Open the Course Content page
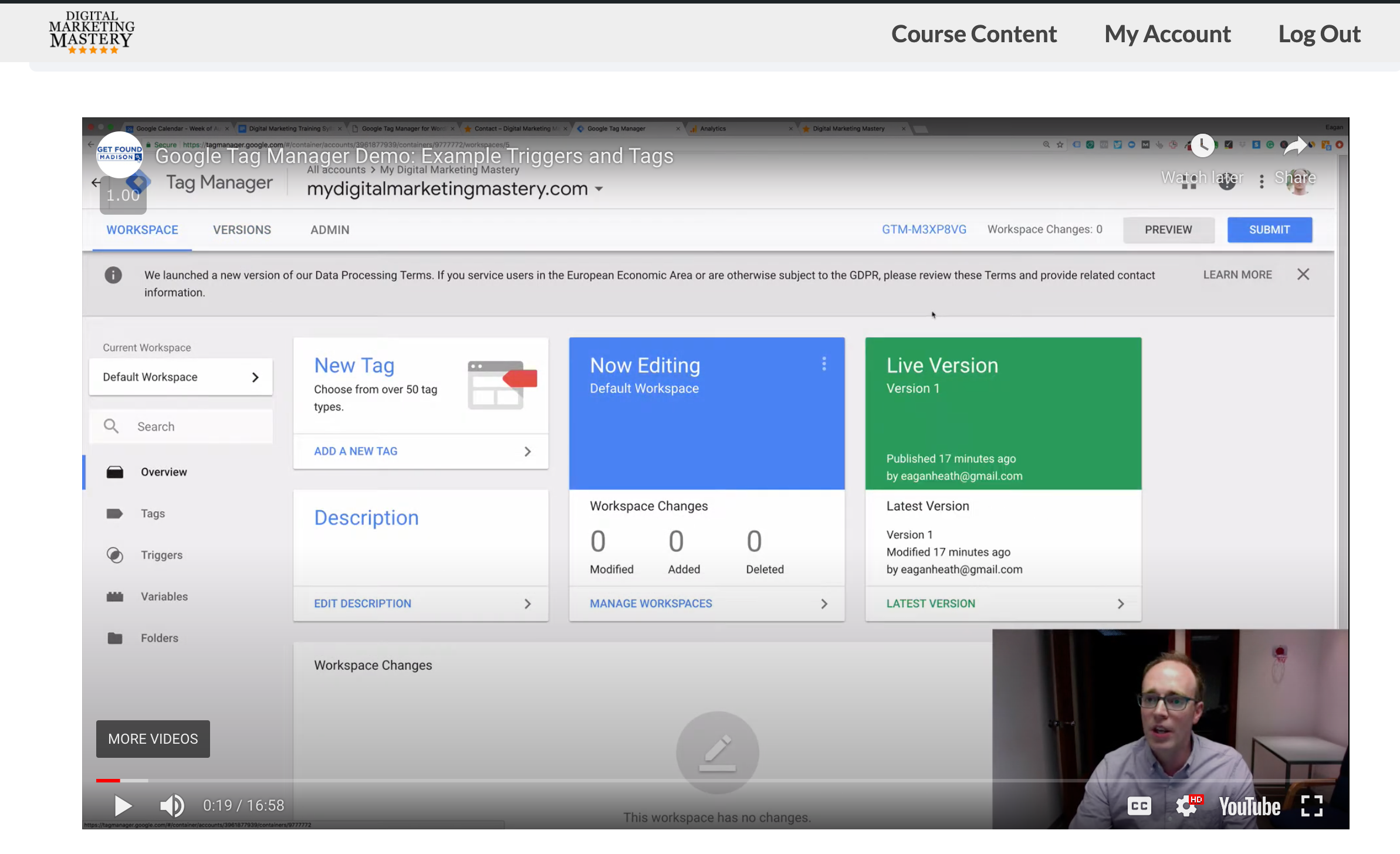The width and height of the screenshot is (1400, 854). tap(974, 34)
